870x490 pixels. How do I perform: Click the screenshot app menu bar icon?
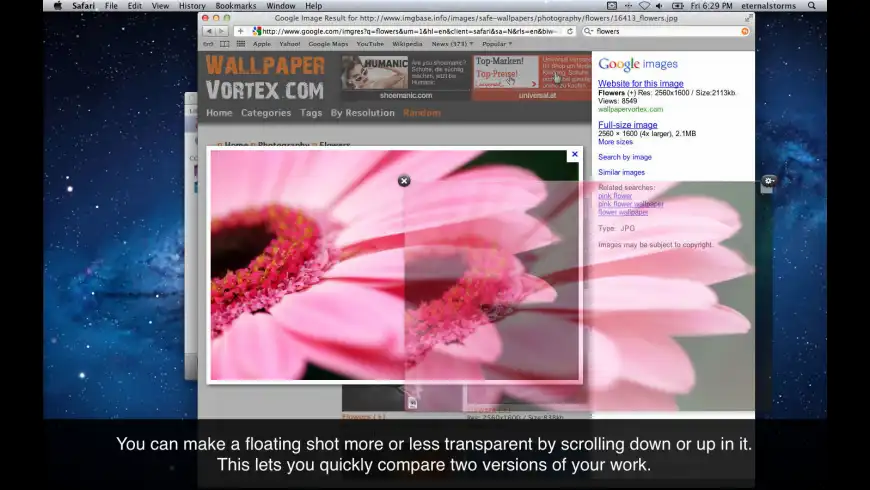[611, 6]
